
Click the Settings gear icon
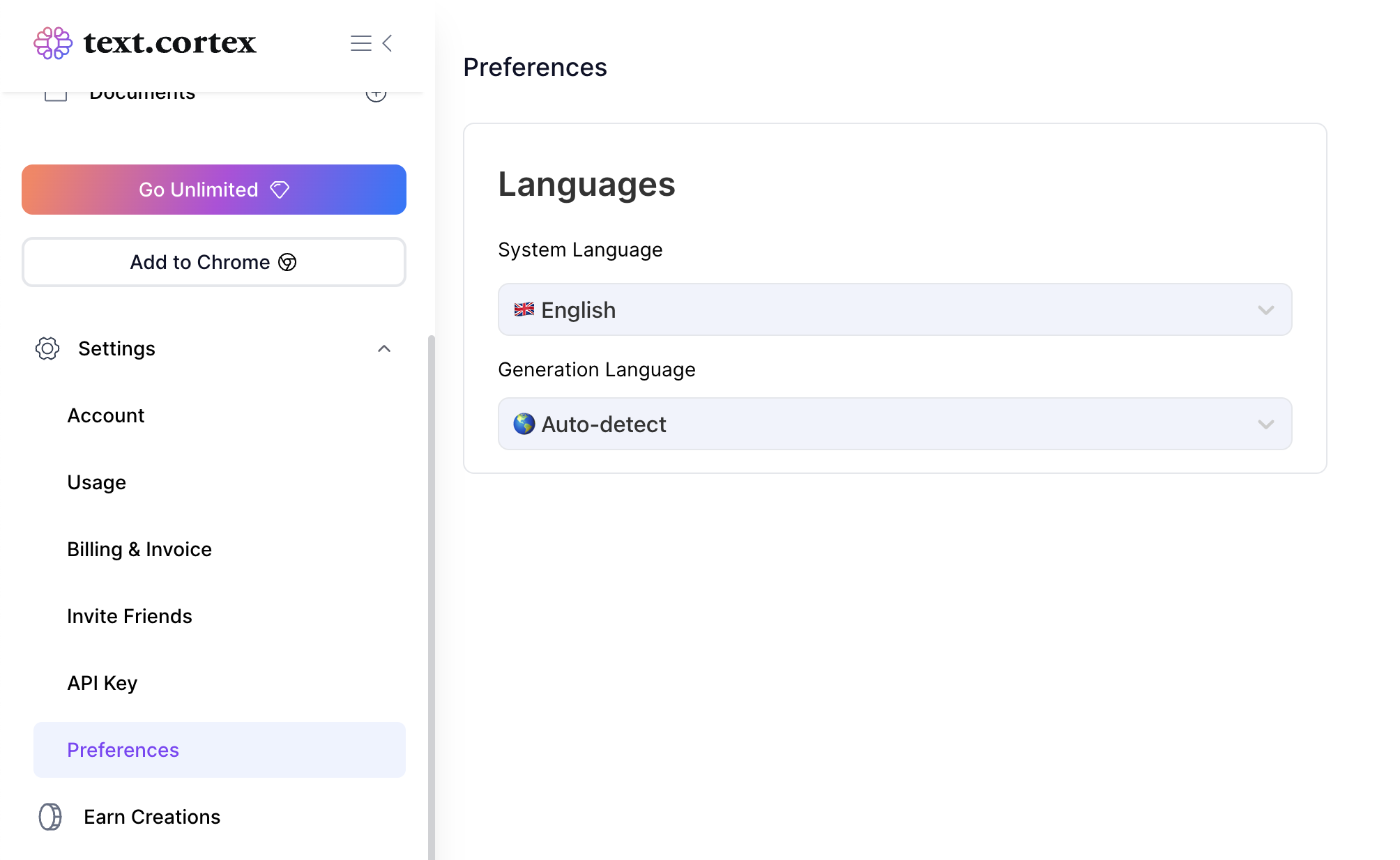(47, 348)
